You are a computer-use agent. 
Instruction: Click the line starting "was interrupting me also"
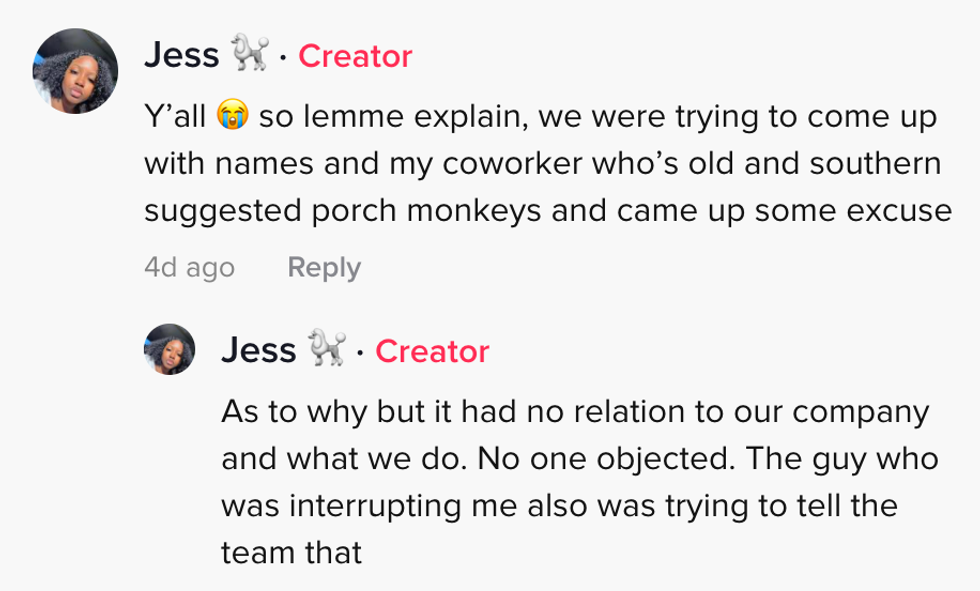[558, 505]
